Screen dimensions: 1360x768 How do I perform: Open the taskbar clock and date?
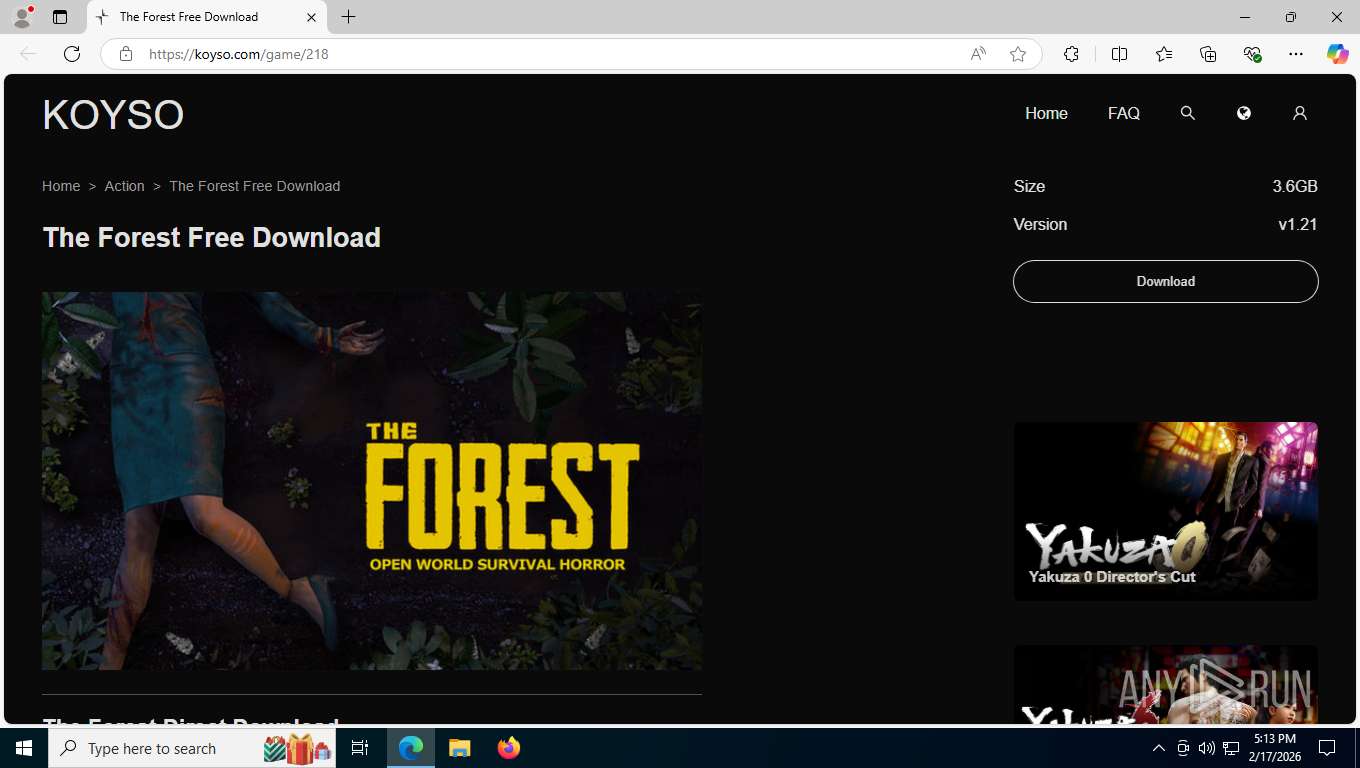pyautogui.click(x=1274, y=748)
